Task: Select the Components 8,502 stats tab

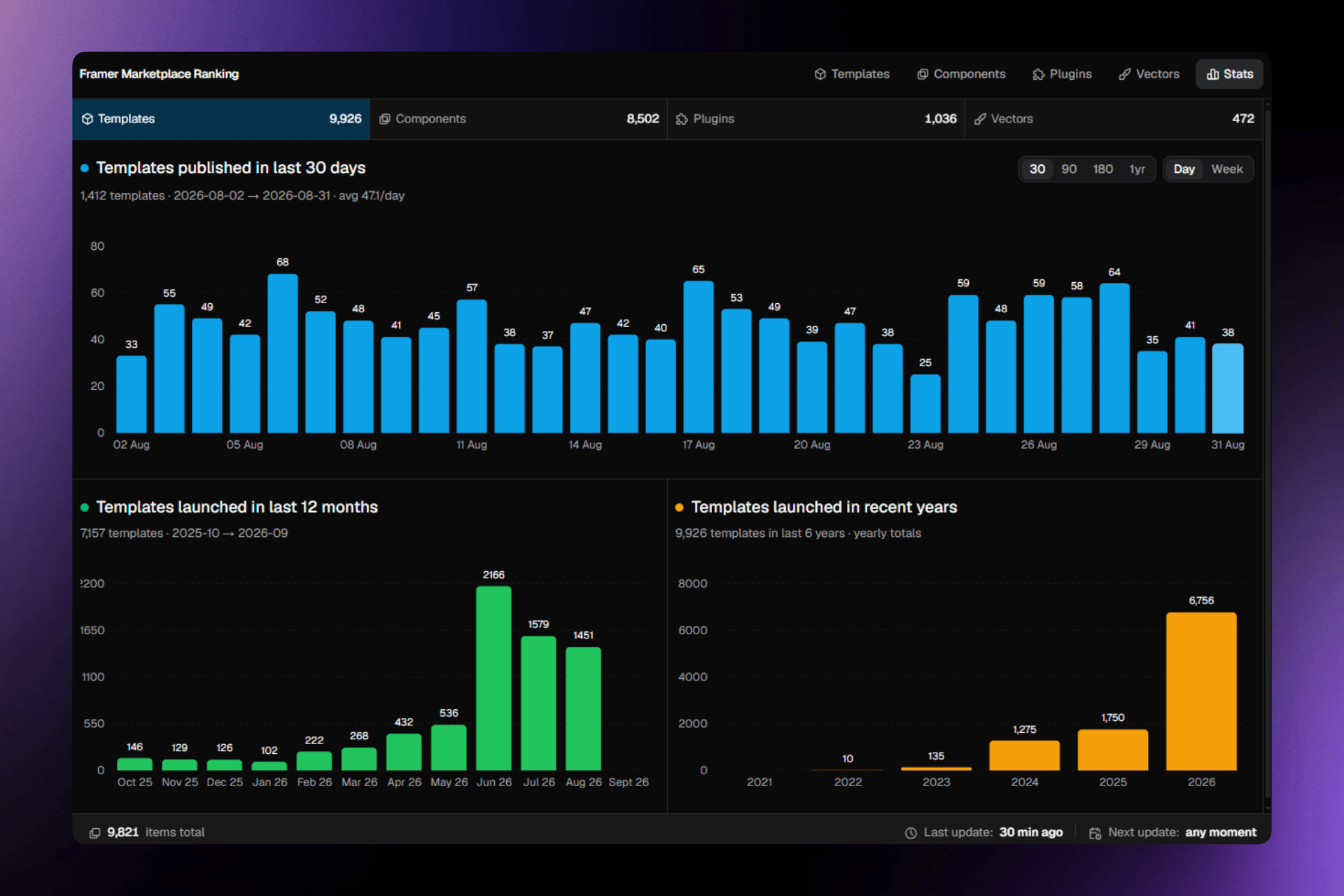Action: point(519,119)
